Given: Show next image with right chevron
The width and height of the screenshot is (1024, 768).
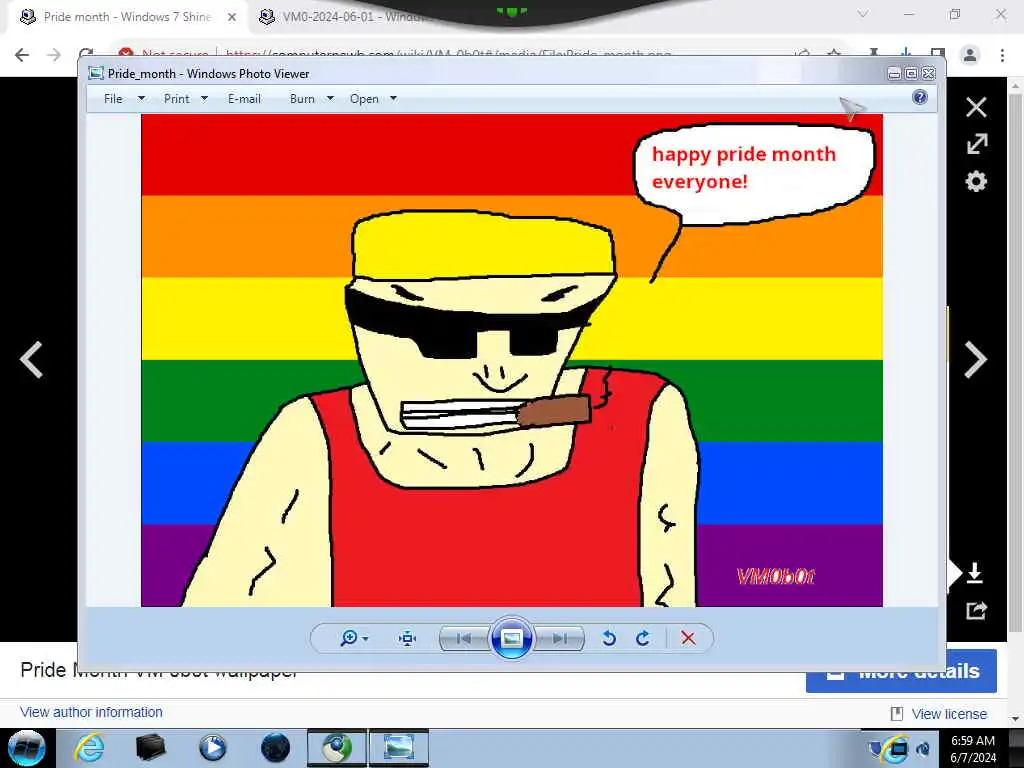Looking at the screenshot, I should tap(976, 360).
